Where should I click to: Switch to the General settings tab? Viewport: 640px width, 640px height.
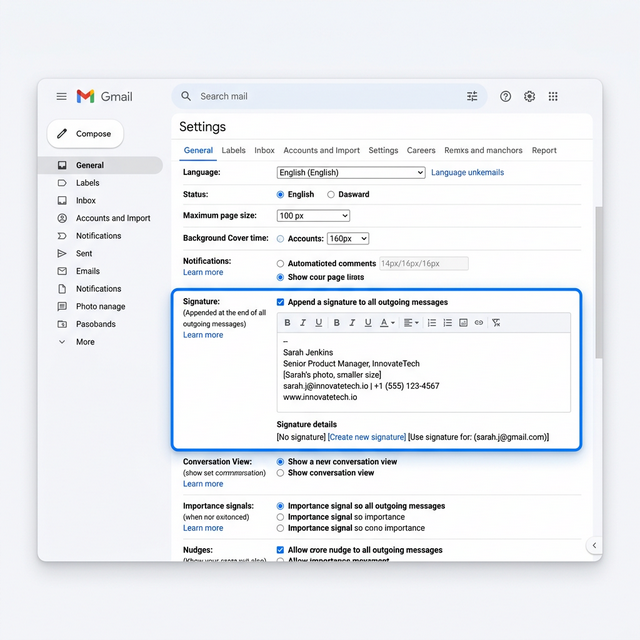198,150
